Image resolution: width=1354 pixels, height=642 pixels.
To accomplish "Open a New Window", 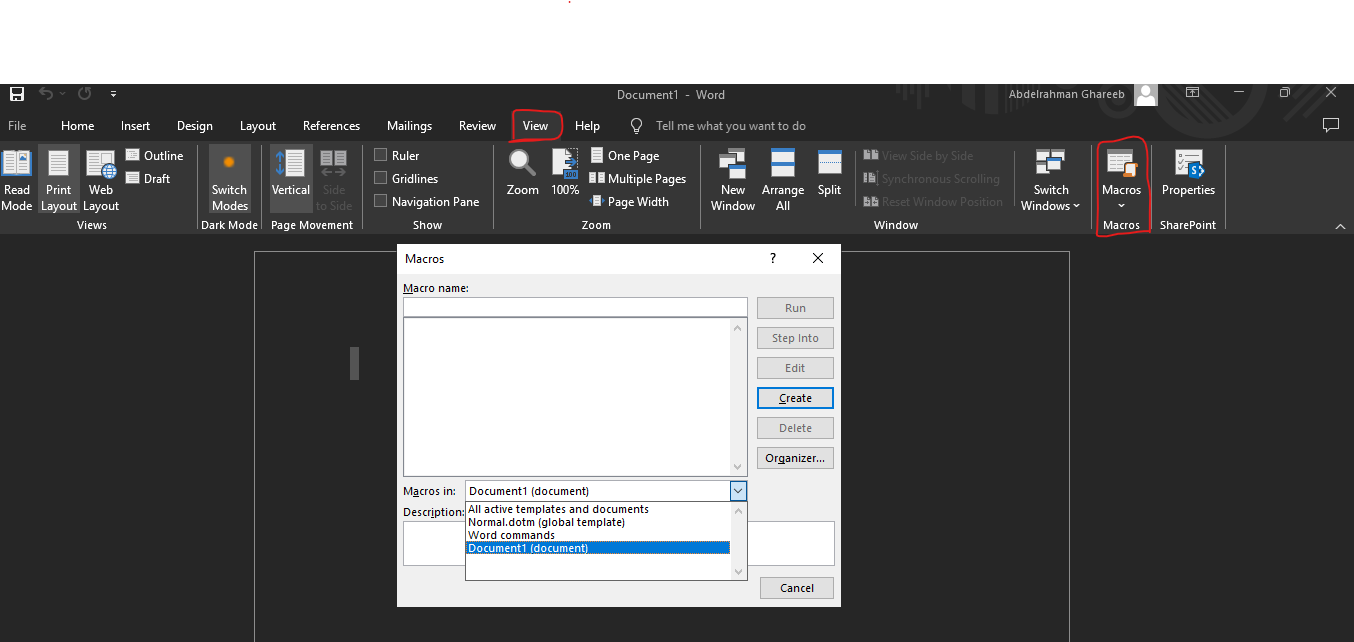I will pos(733,164).
